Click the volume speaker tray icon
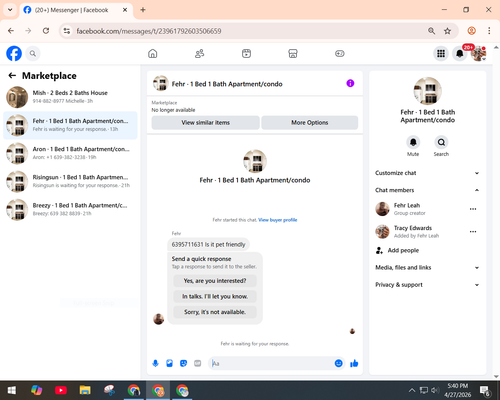Screen dimensions: 500x400 click(434, 390)
